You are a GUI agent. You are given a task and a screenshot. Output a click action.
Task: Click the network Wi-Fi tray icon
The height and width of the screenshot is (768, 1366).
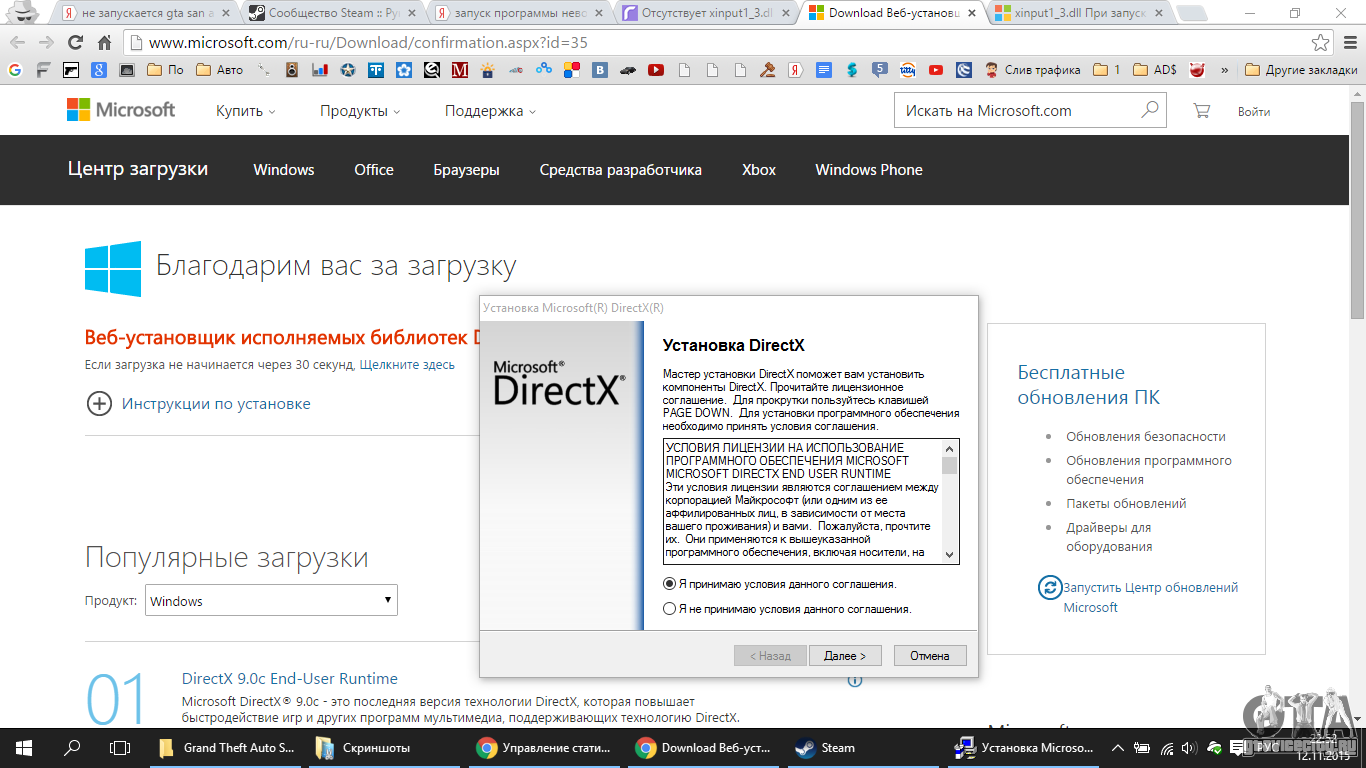(x=1166, y=747)
